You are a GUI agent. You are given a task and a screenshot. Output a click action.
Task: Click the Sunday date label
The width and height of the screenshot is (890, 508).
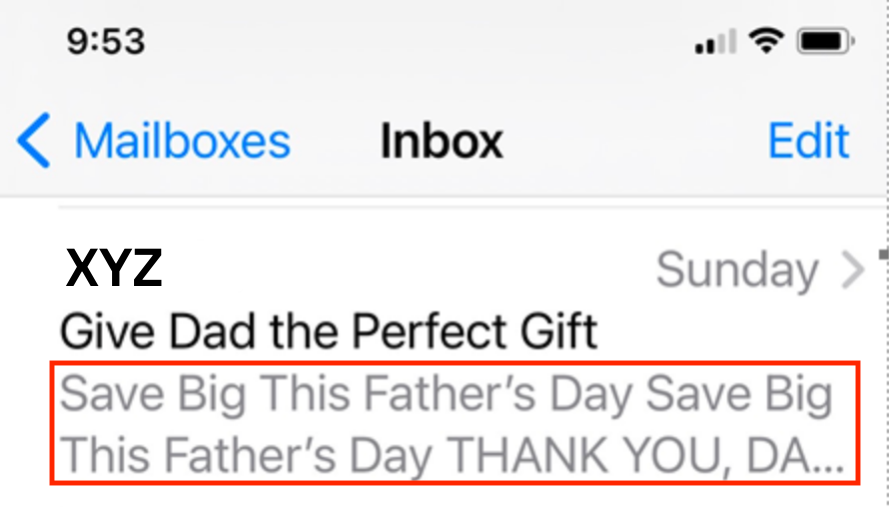tap(737, 270)
